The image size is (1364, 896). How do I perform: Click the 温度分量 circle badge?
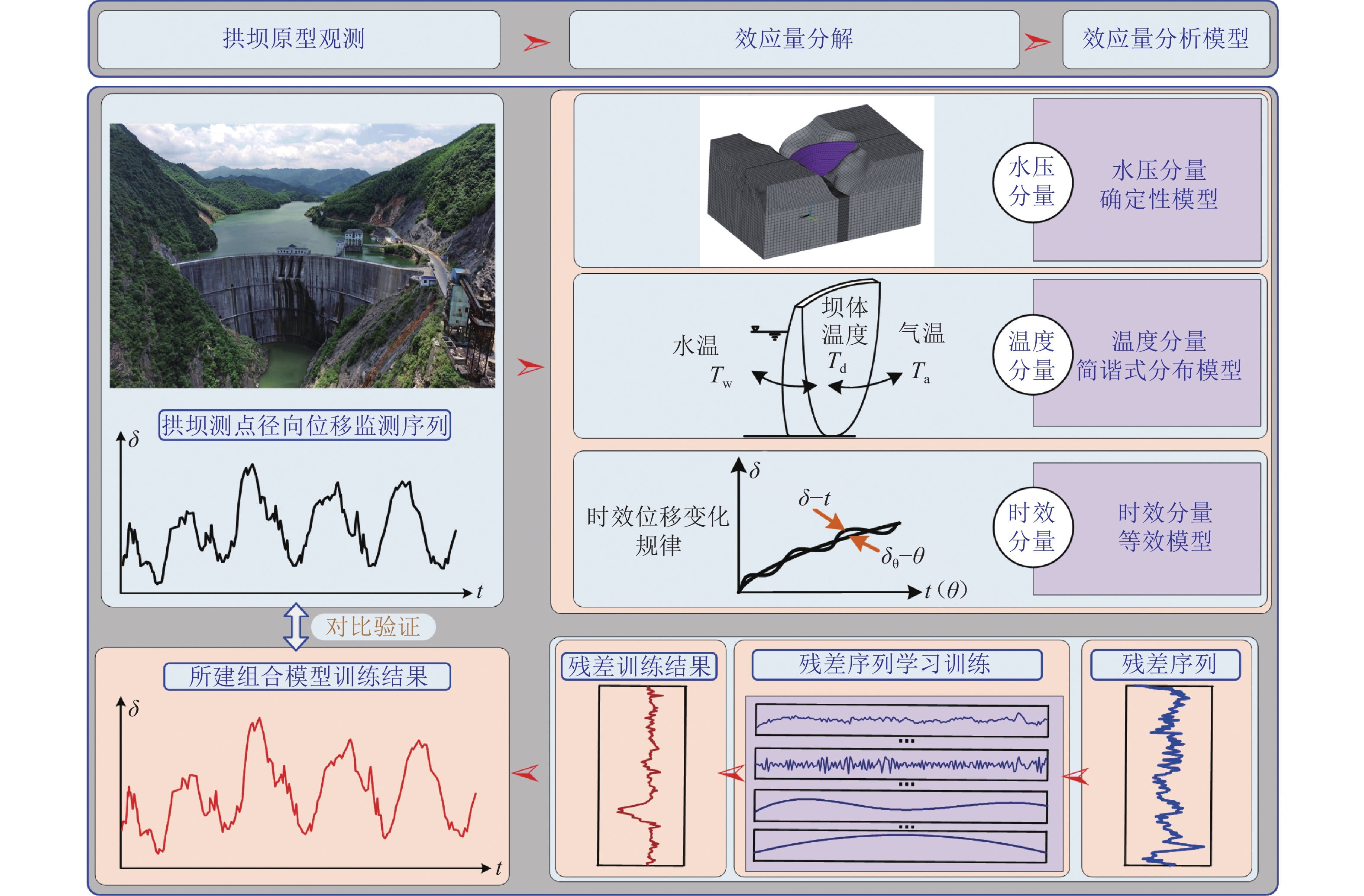tap(1032, 355)
